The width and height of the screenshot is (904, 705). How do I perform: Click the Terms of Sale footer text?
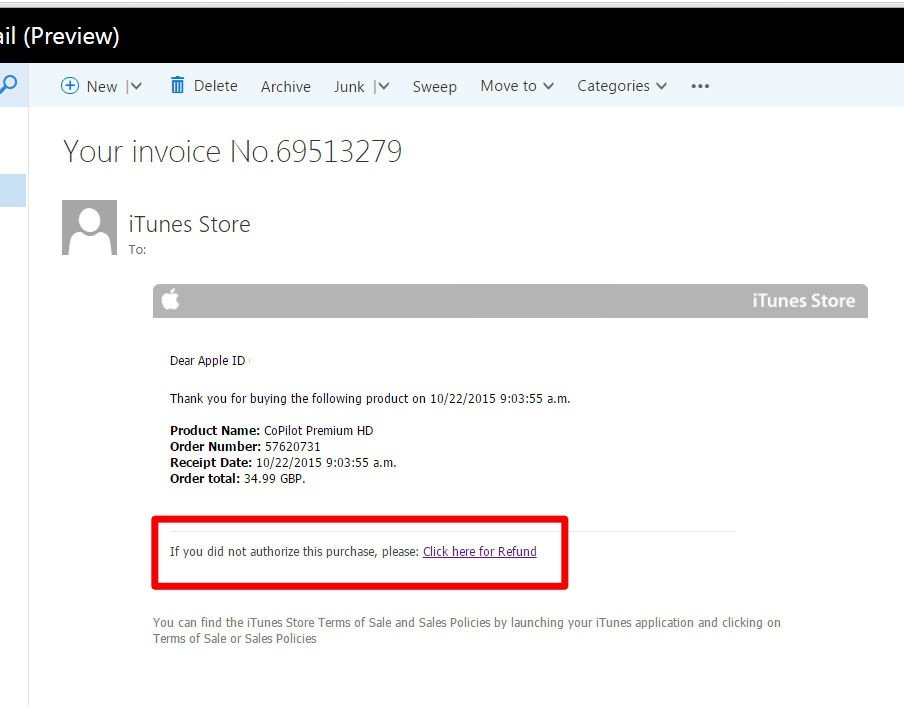pyautogui.click(x=466, y=631)
